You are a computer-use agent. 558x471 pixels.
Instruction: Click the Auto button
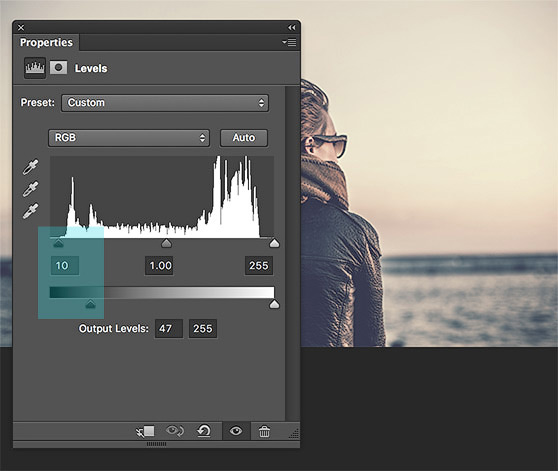tap(244, 138)
